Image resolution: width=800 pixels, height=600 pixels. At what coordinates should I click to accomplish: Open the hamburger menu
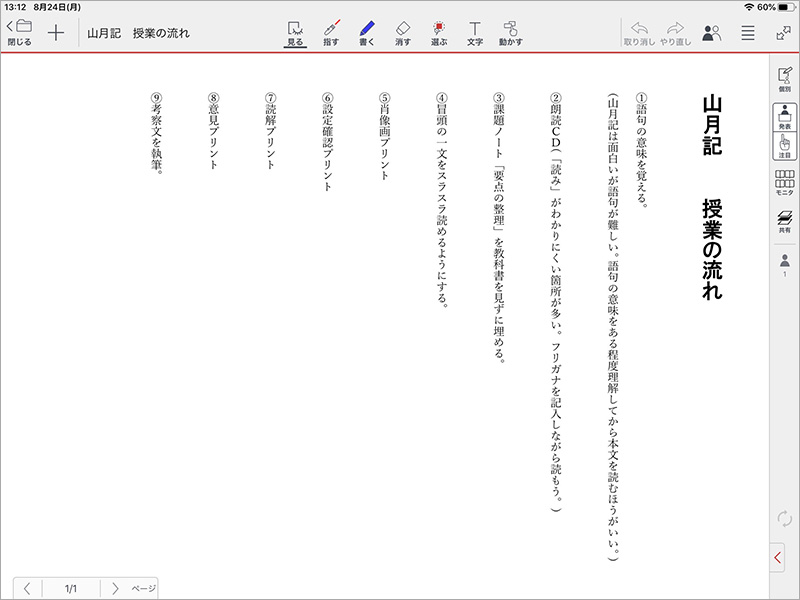pyautogui.click(x=748, y=33)
